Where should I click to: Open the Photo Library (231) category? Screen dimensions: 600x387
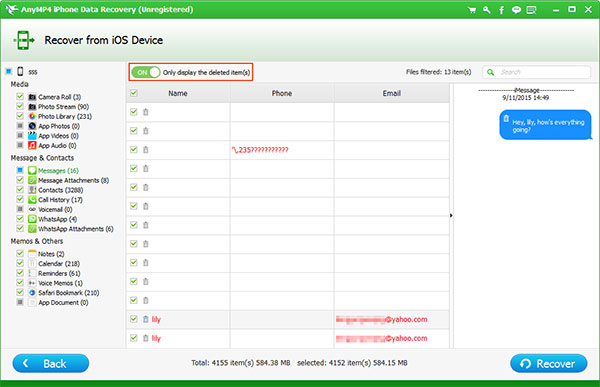[x=65, y=116]
